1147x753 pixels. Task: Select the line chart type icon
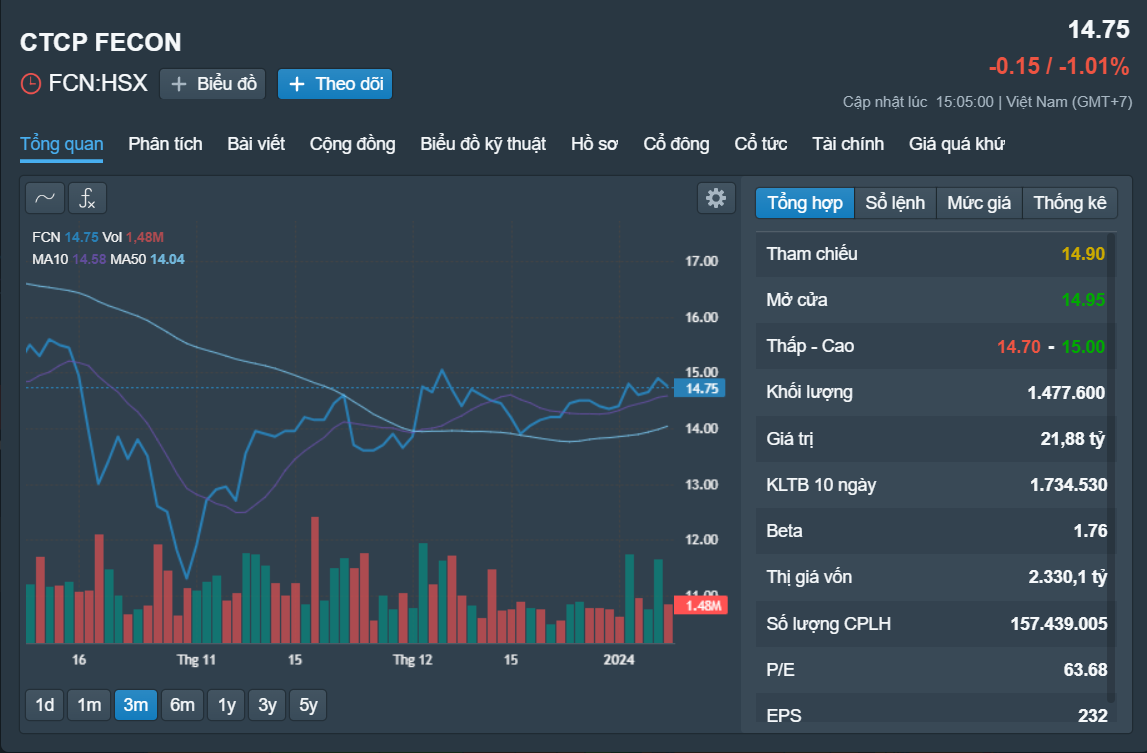(x=45, y=198)
